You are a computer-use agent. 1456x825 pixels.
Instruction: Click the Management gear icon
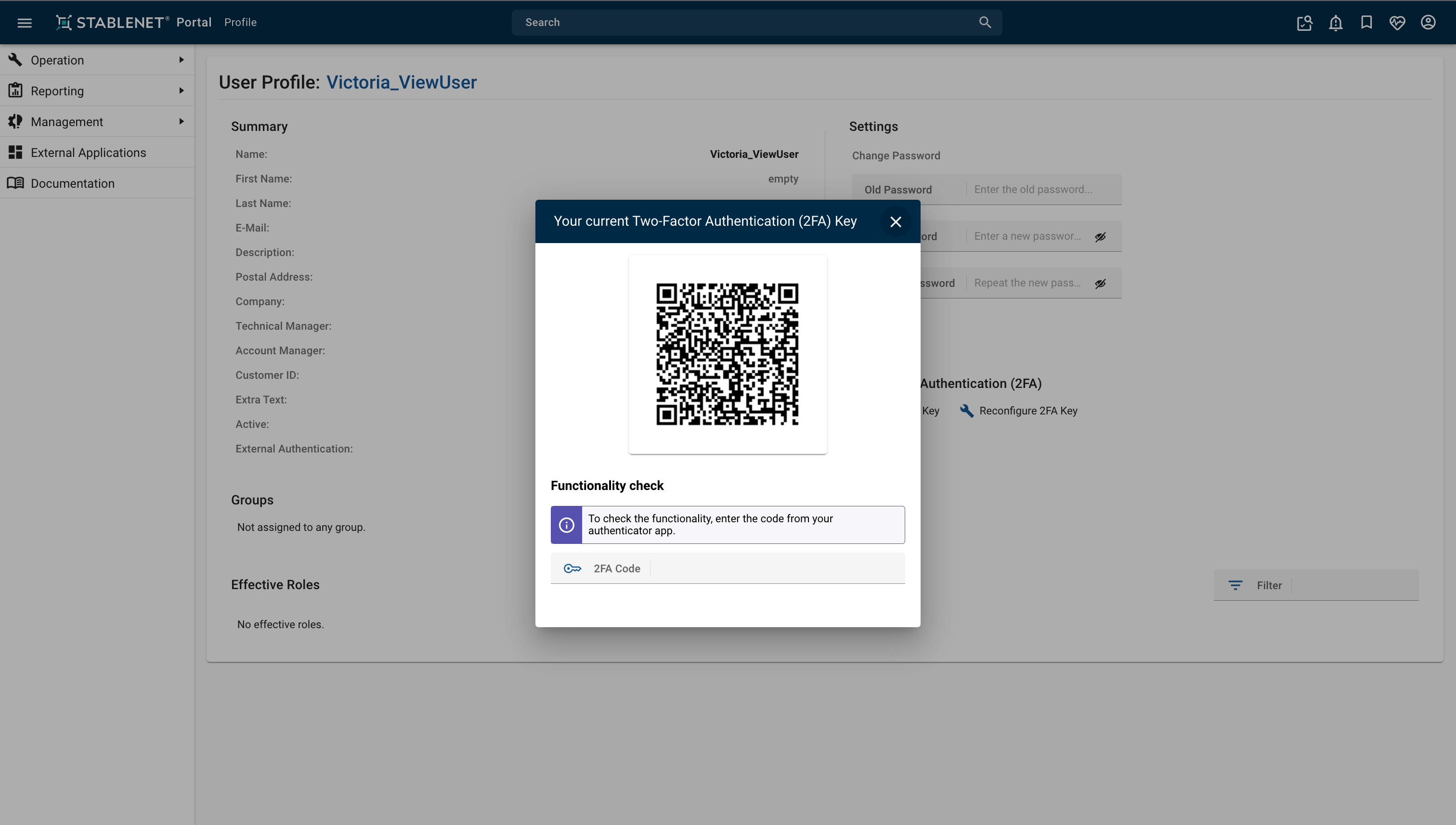coord(15,121)
